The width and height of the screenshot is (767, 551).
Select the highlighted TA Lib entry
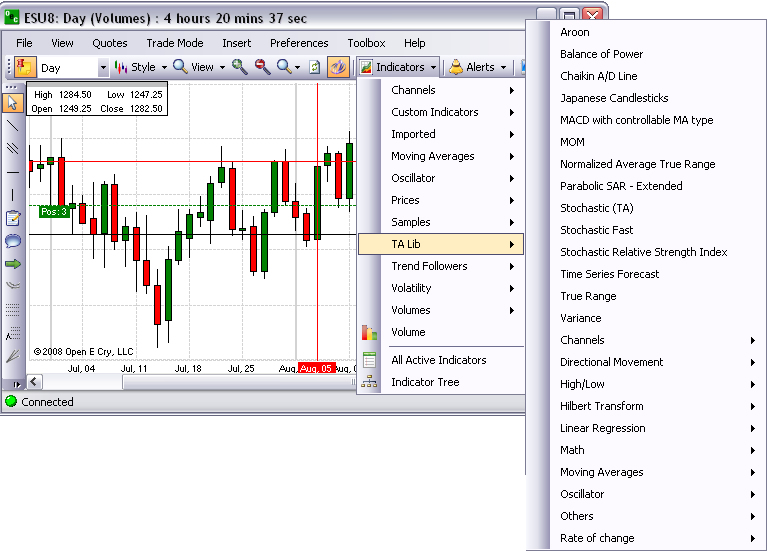coord(441,244)
